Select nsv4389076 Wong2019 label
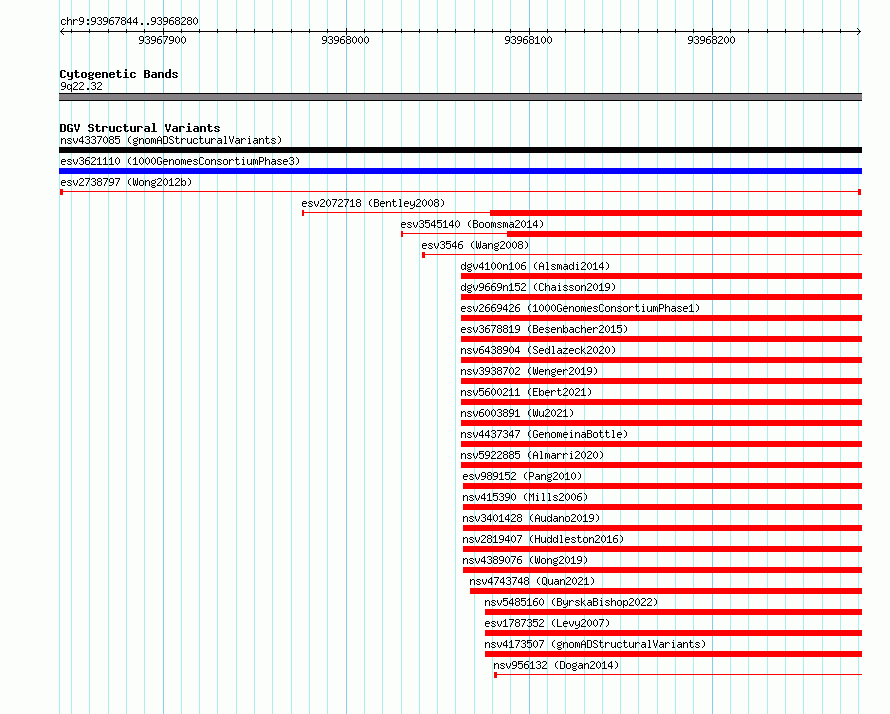 point(525,560)
